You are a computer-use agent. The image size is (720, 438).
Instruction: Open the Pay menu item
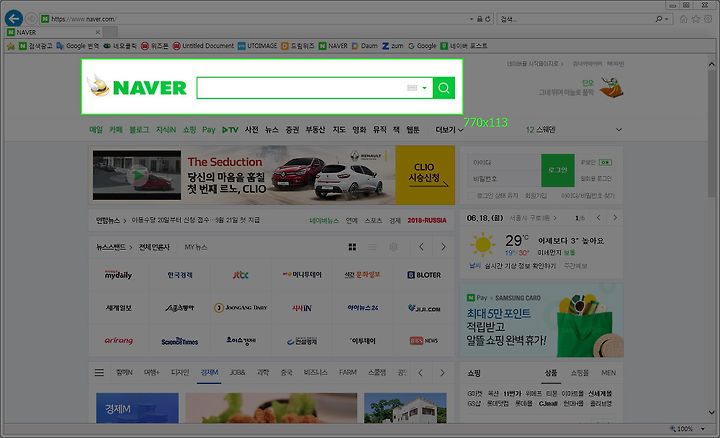208,130
